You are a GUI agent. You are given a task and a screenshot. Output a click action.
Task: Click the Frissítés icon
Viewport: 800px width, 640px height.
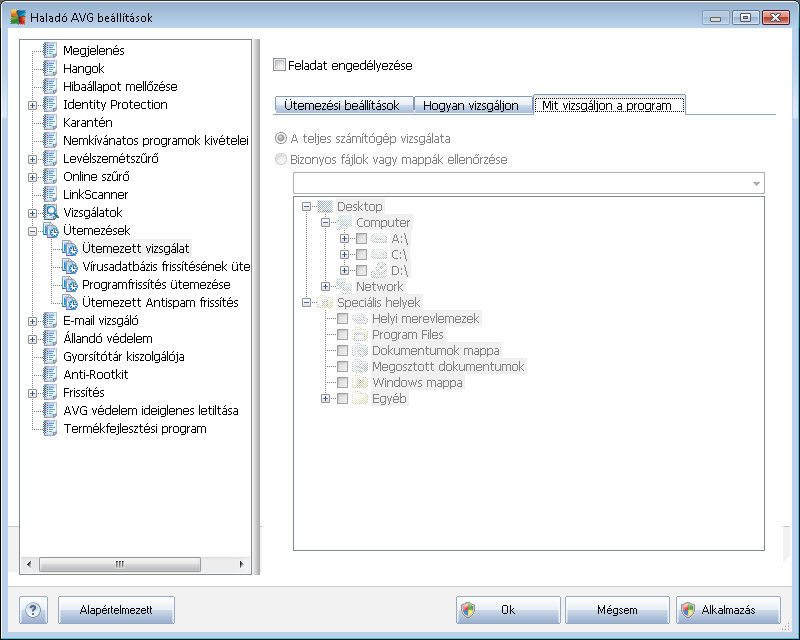[x=50, y=392]
